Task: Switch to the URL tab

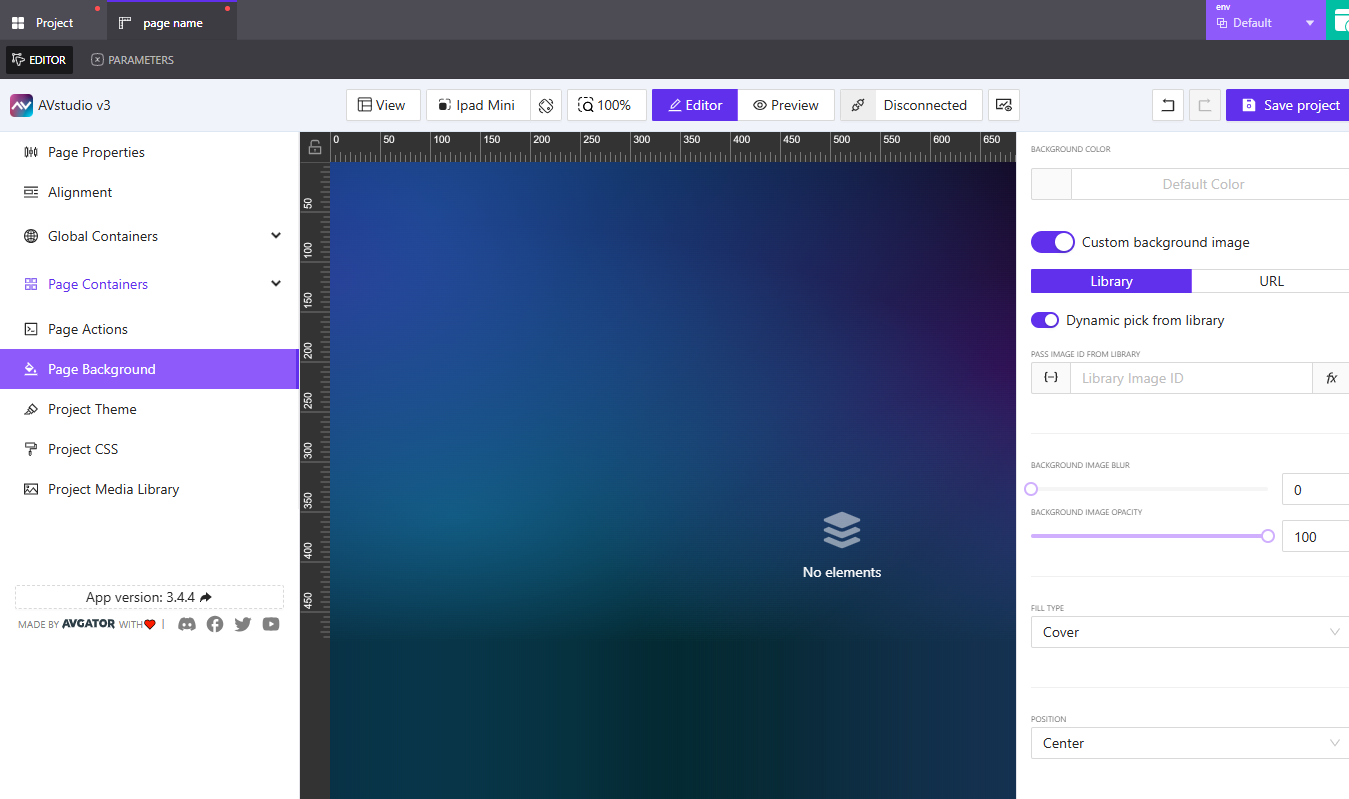Action: (1271, 281)
